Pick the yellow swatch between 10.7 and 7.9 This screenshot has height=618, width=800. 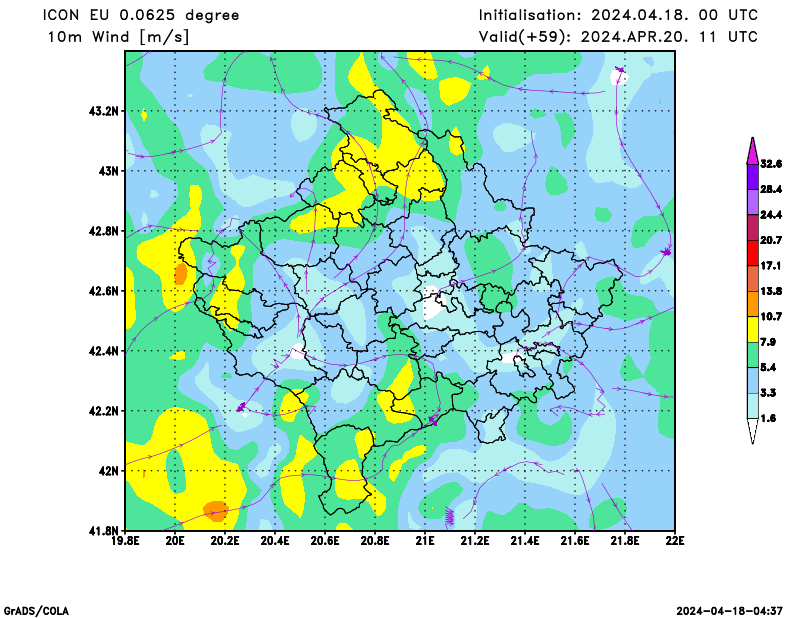(x=753, y=329)
